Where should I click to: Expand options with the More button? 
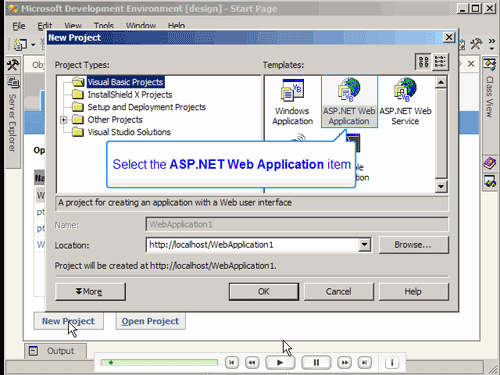coord(90,292)
